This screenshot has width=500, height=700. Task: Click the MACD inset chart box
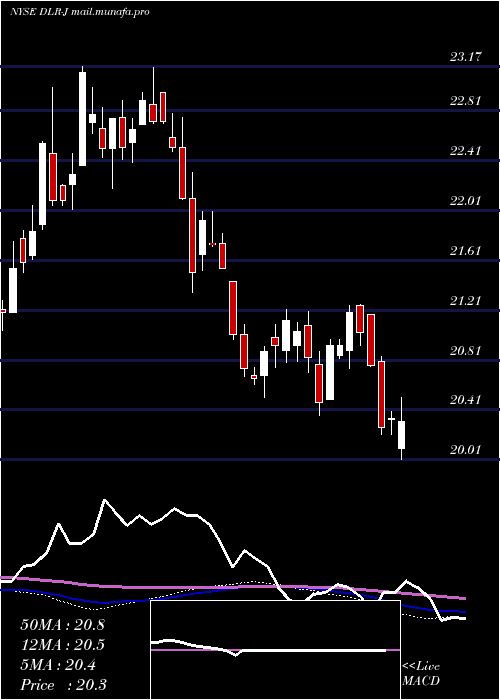(x=275, y=650)
